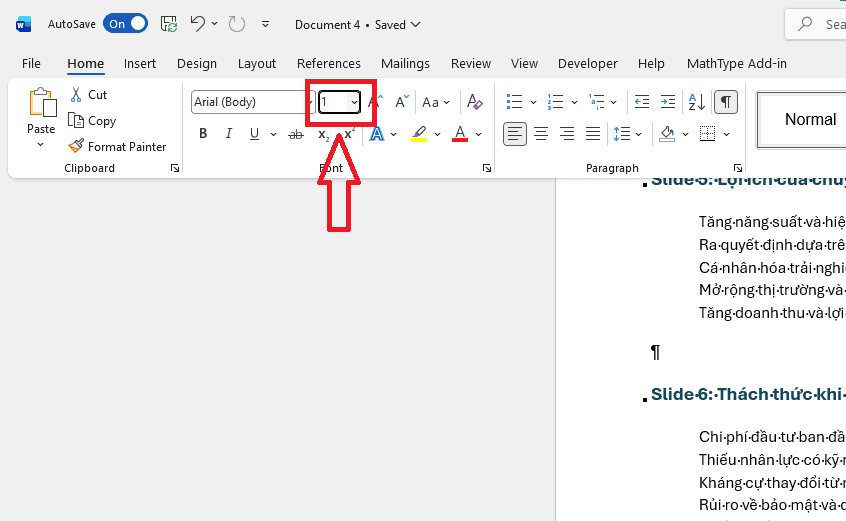Open the Mailings tab
Viewport: 846px width, 521px height.
click(x=405, y=64)
